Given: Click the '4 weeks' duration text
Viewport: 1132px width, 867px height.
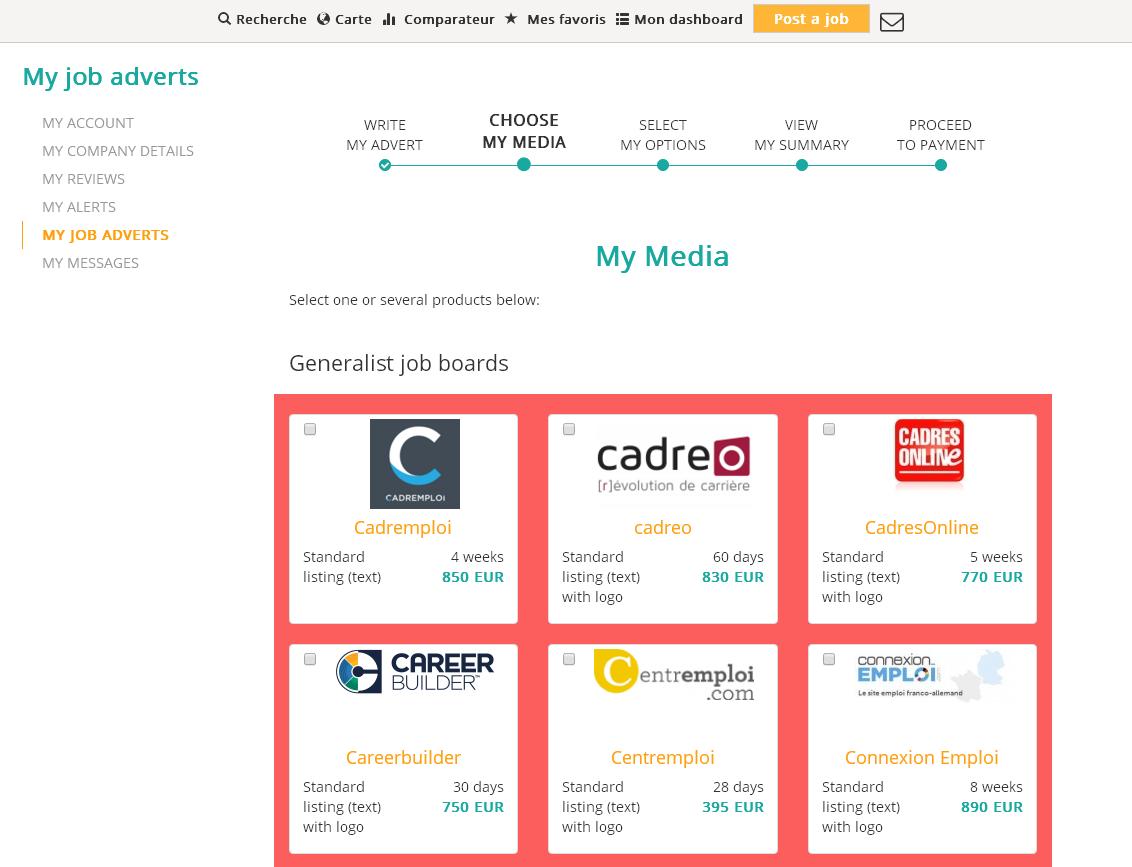Looking at the screenshot, I should 477,557.
